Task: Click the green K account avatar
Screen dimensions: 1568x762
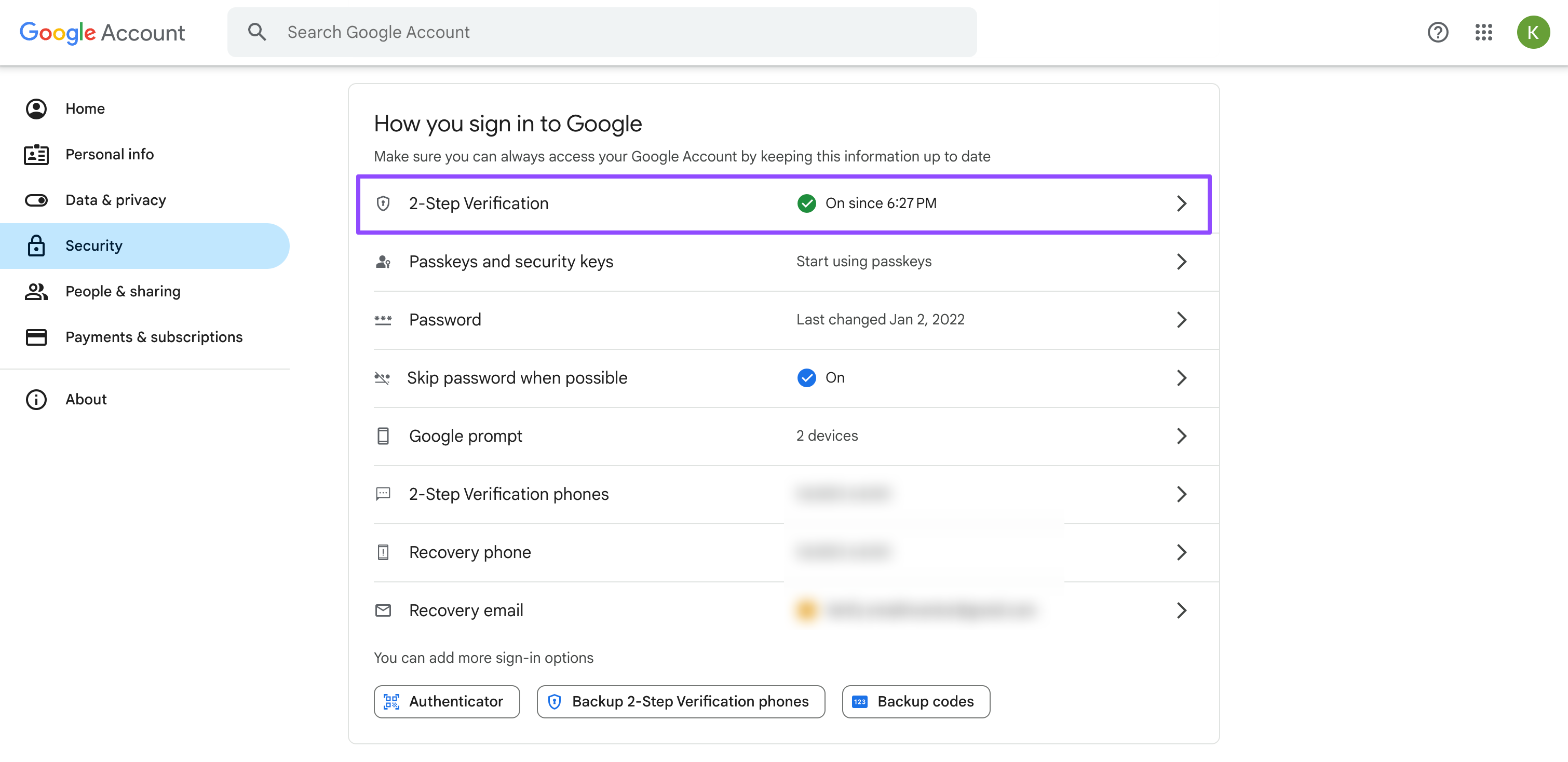Action: tap(1532, 32)
